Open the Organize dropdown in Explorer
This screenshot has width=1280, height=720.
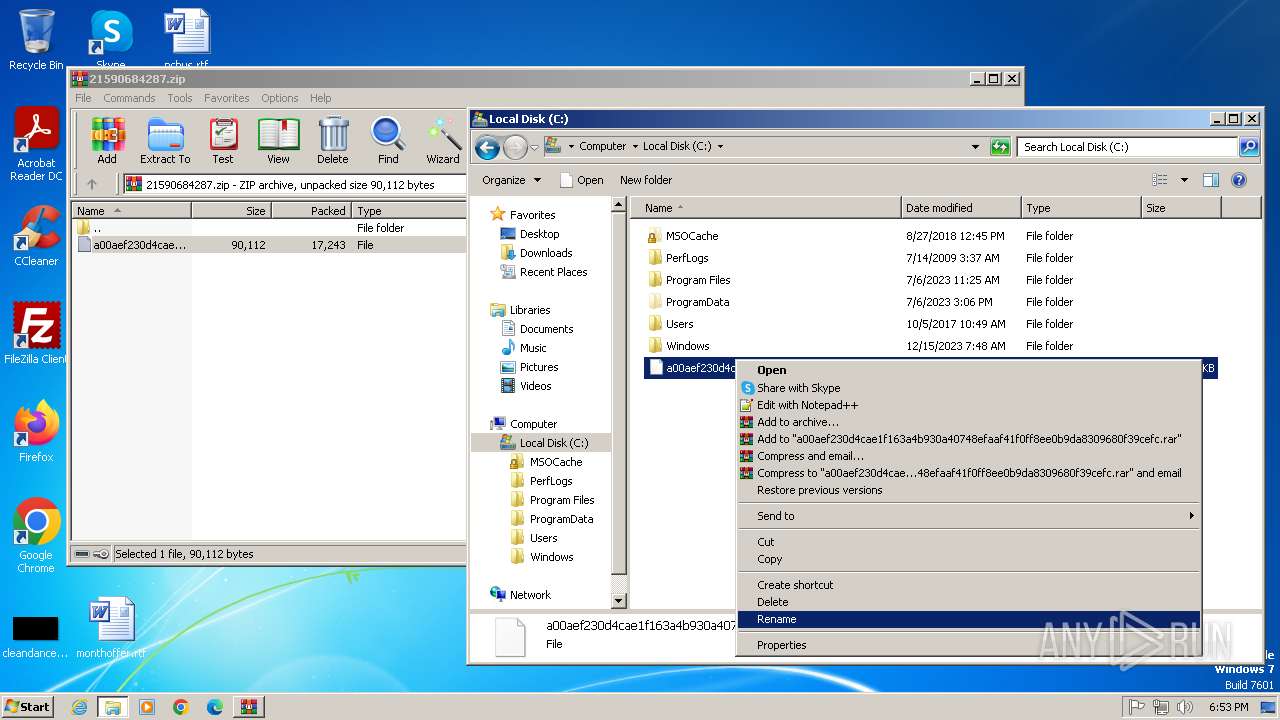[x=511, y=180]
